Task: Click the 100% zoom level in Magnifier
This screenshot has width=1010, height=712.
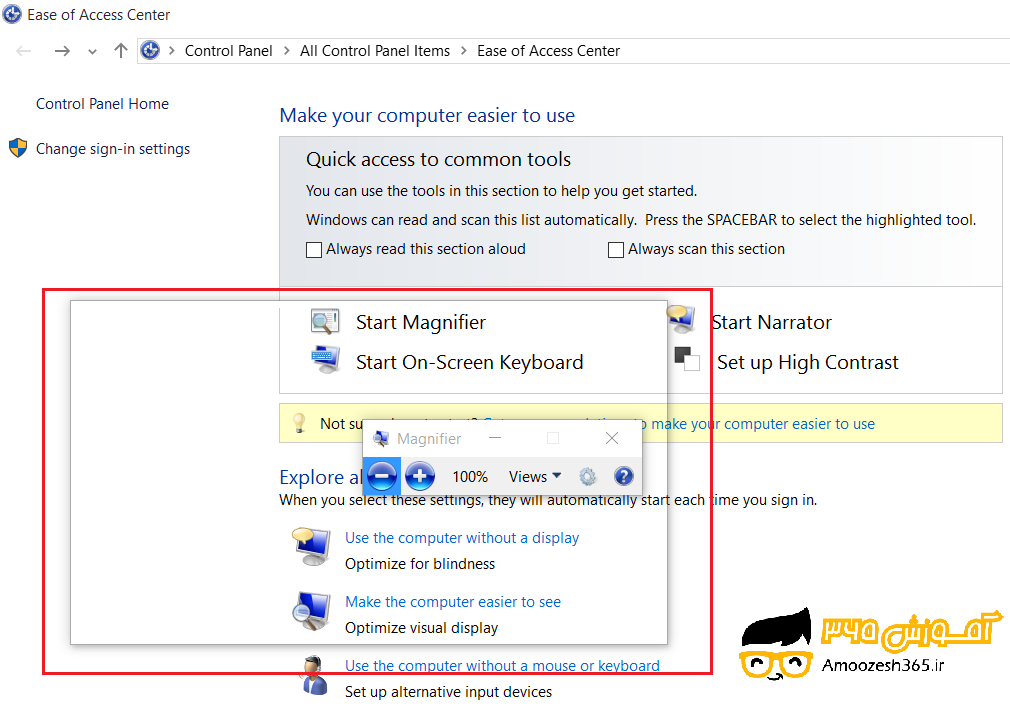Action: tap(470, 477)
